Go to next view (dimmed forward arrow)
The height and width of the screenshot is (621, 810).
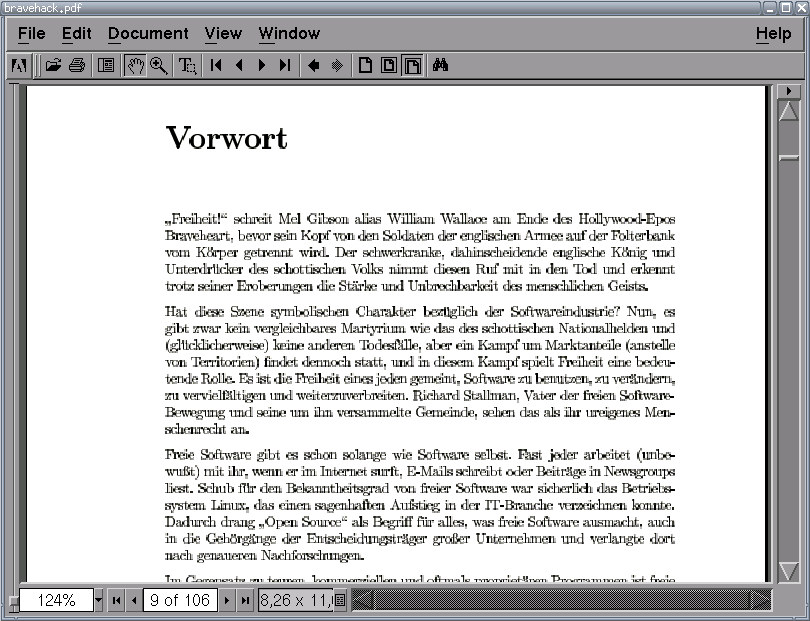pos(337,66)
